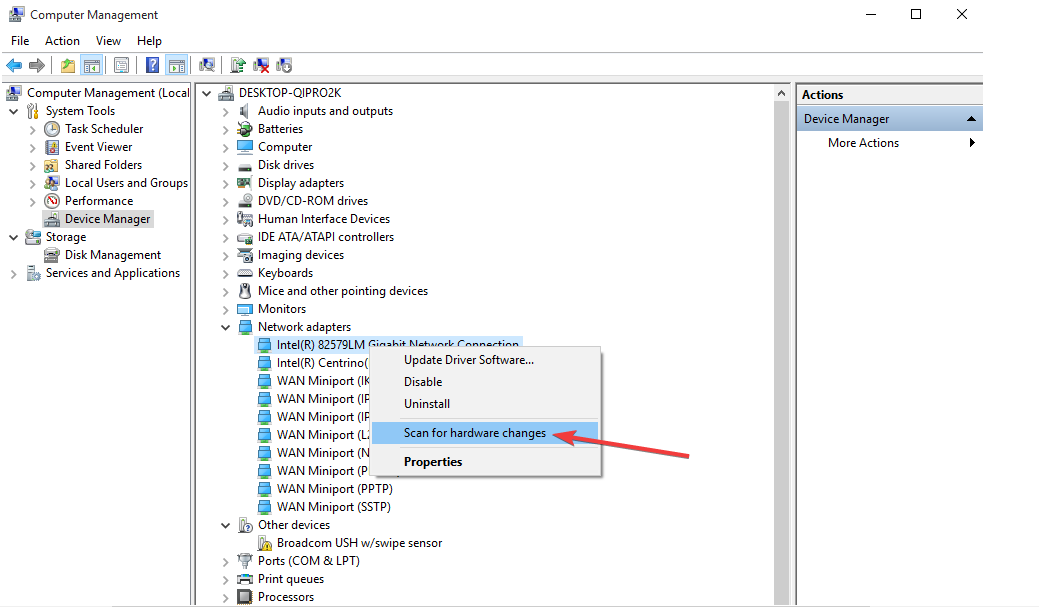
Task: Toggle the Show/Hide Console Tree button
Action: pos(91,66)
